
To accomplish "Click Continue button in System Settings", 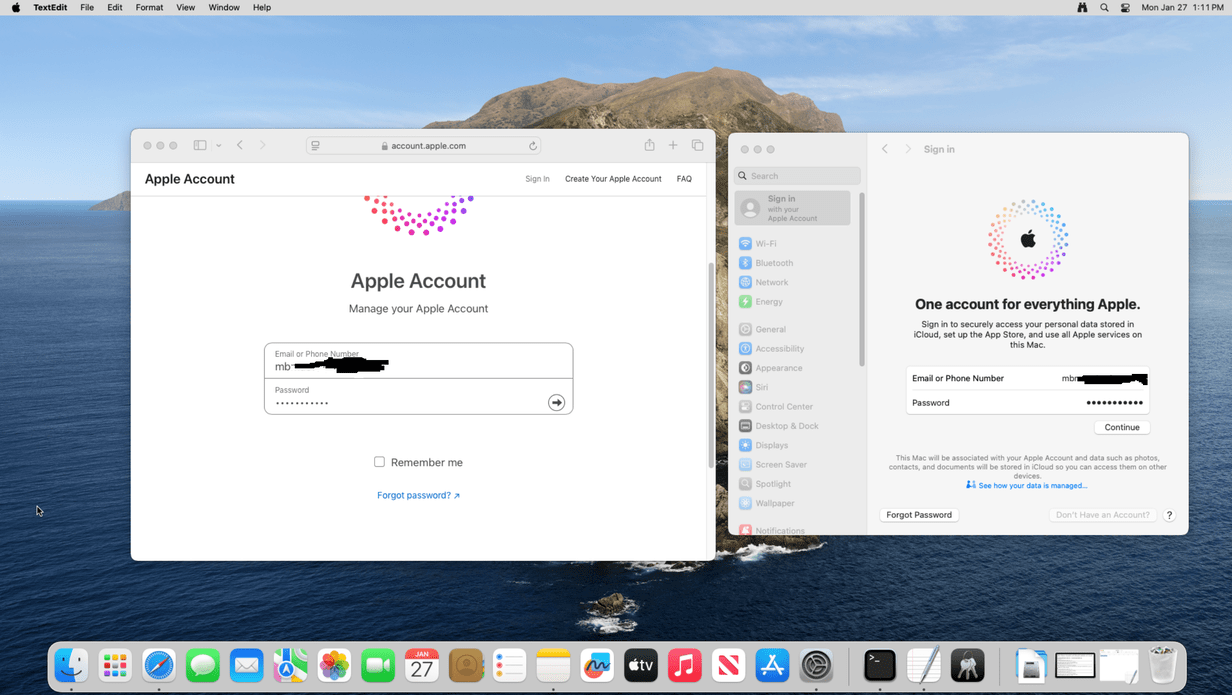I will point(1122,427).
